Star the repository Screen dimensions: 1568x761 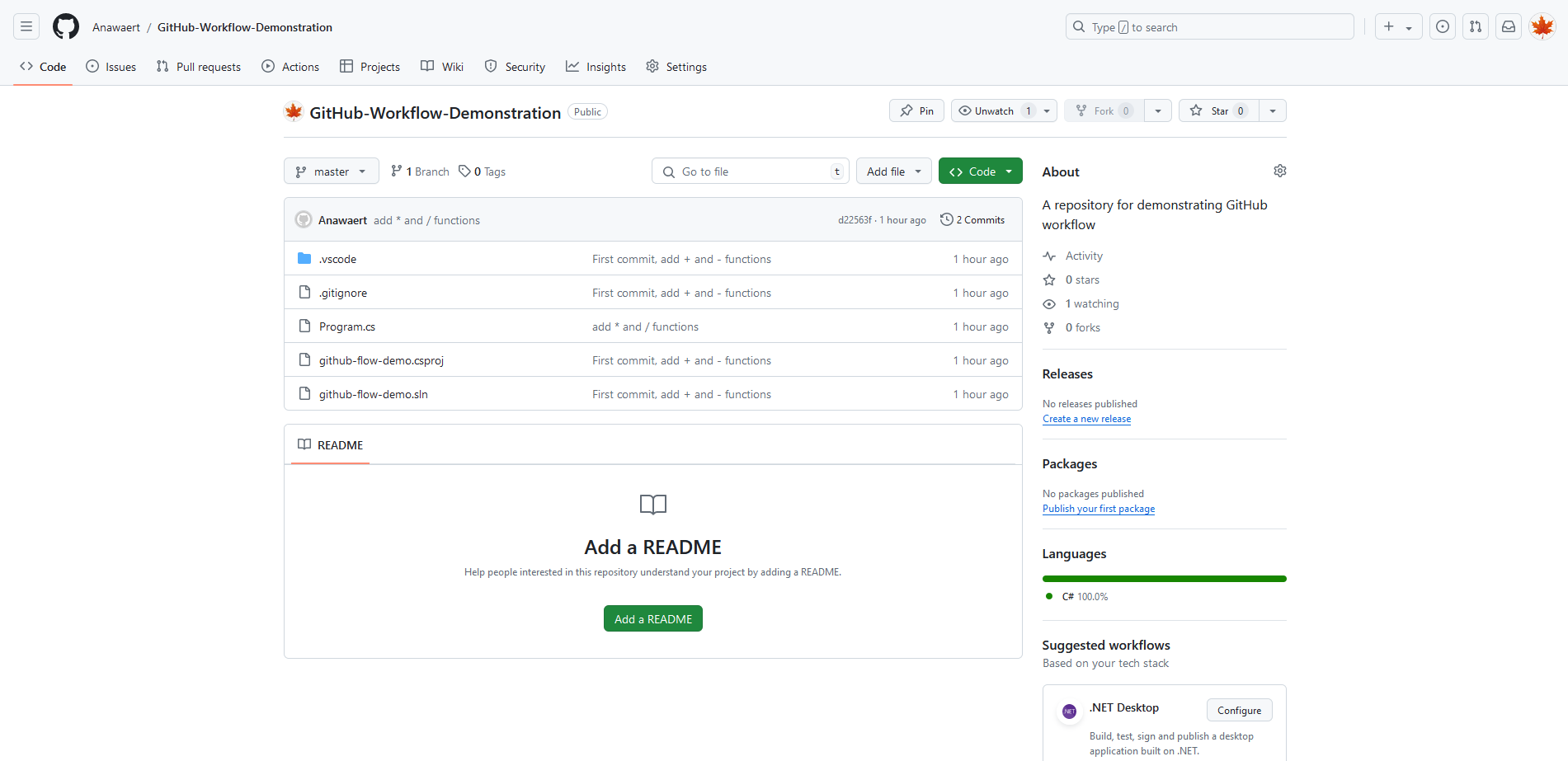1219,110
